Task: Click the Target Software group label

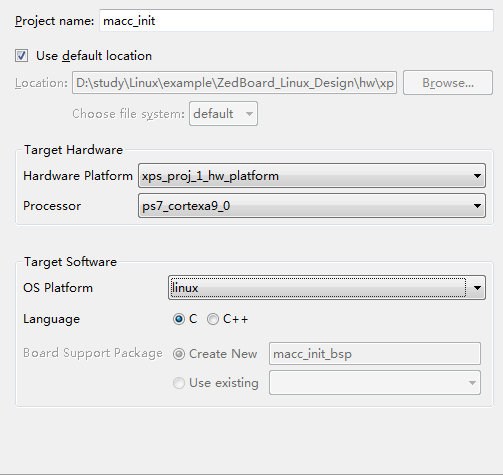Action: [x=70, y=262]
